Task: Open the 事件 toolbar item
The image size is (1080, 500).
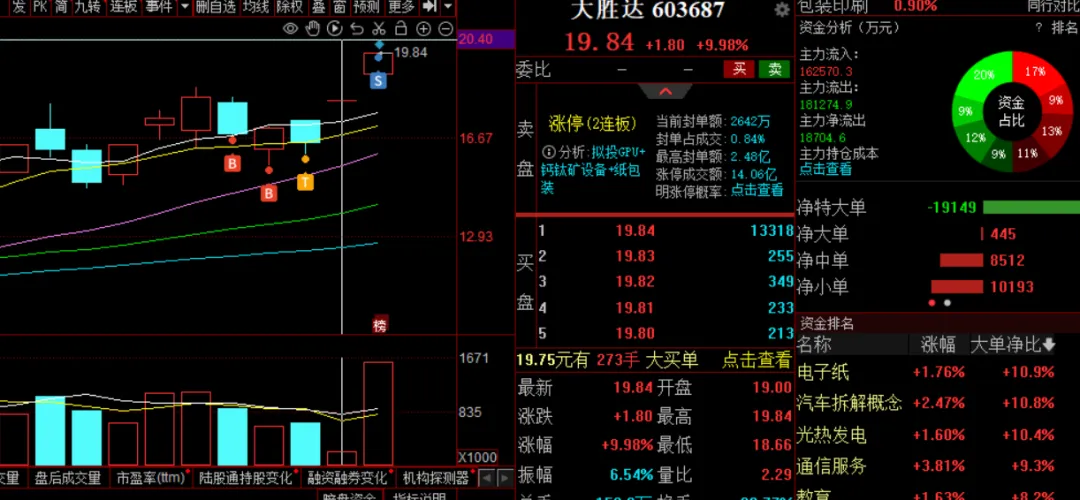Action: click(158, 7)
